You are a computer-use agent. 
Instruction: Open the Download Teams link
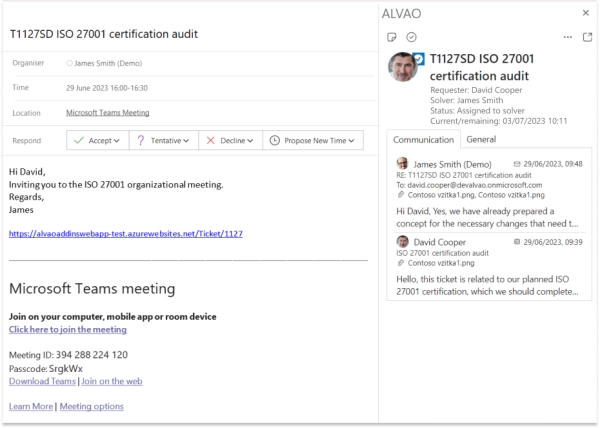click(42, 381)
